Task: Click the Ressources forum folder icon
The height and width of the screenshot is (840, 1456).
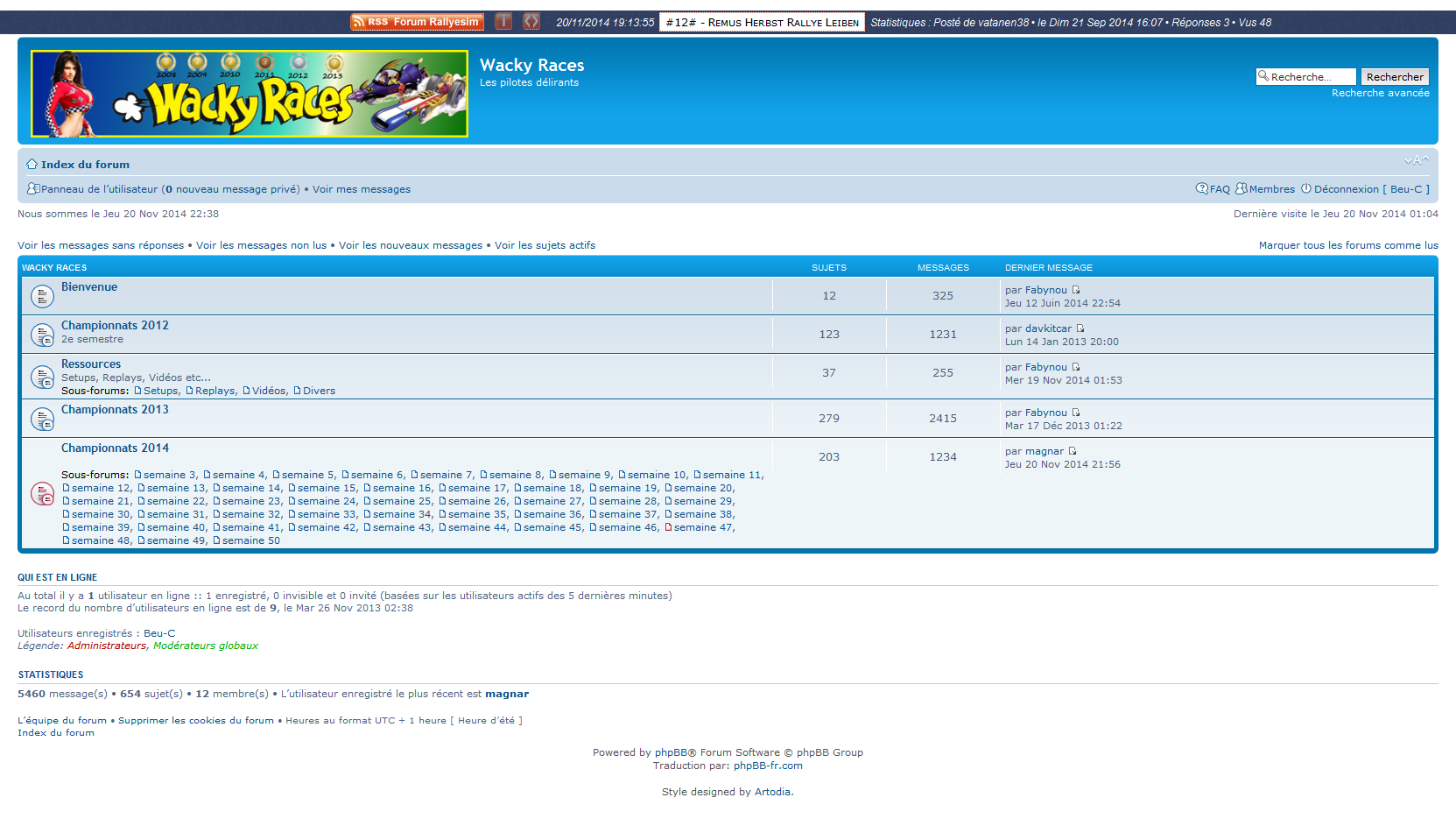Action: (42, 377)
